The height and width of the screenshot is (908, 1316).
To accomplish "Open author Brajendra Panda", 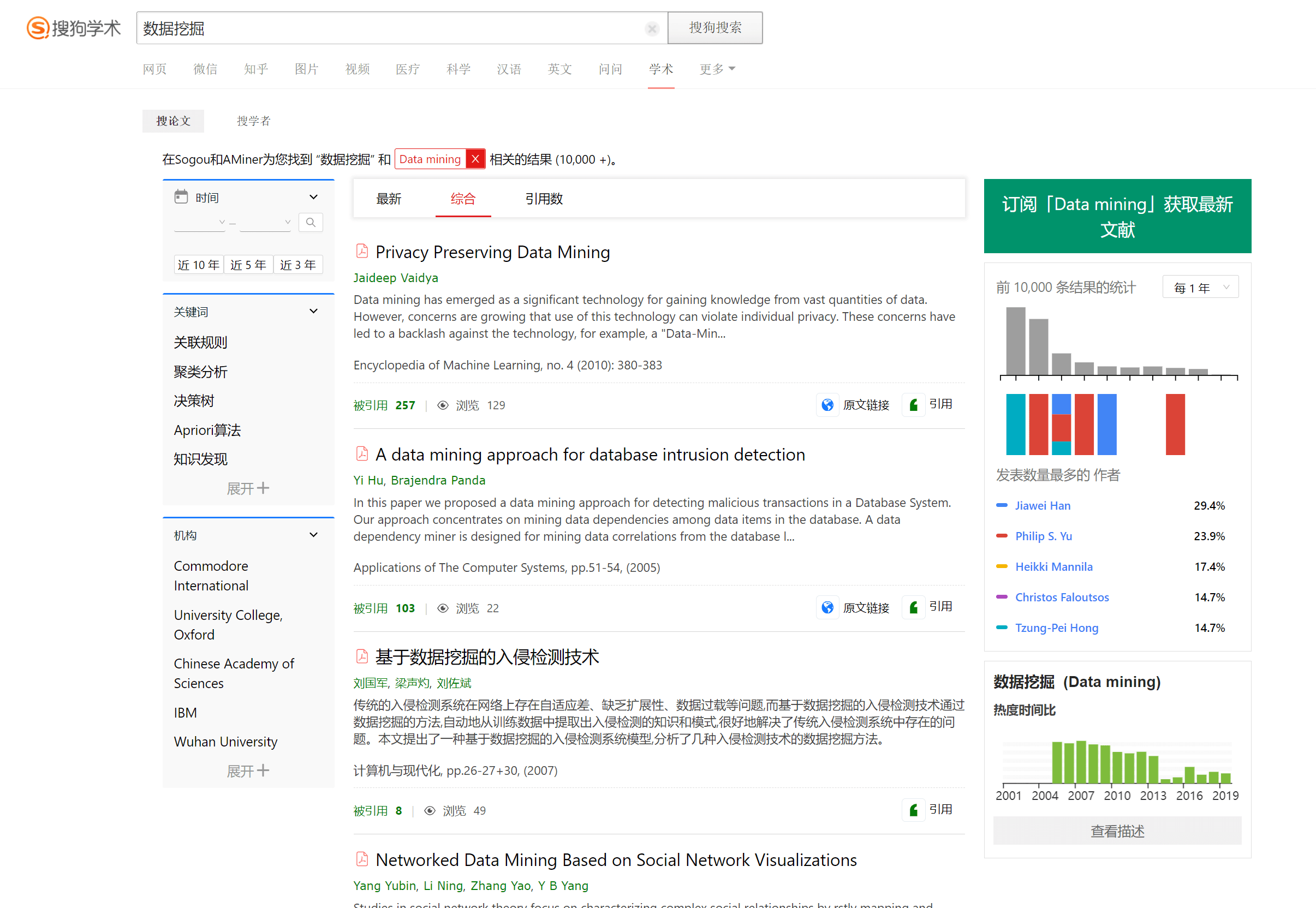I will point(438,480).
